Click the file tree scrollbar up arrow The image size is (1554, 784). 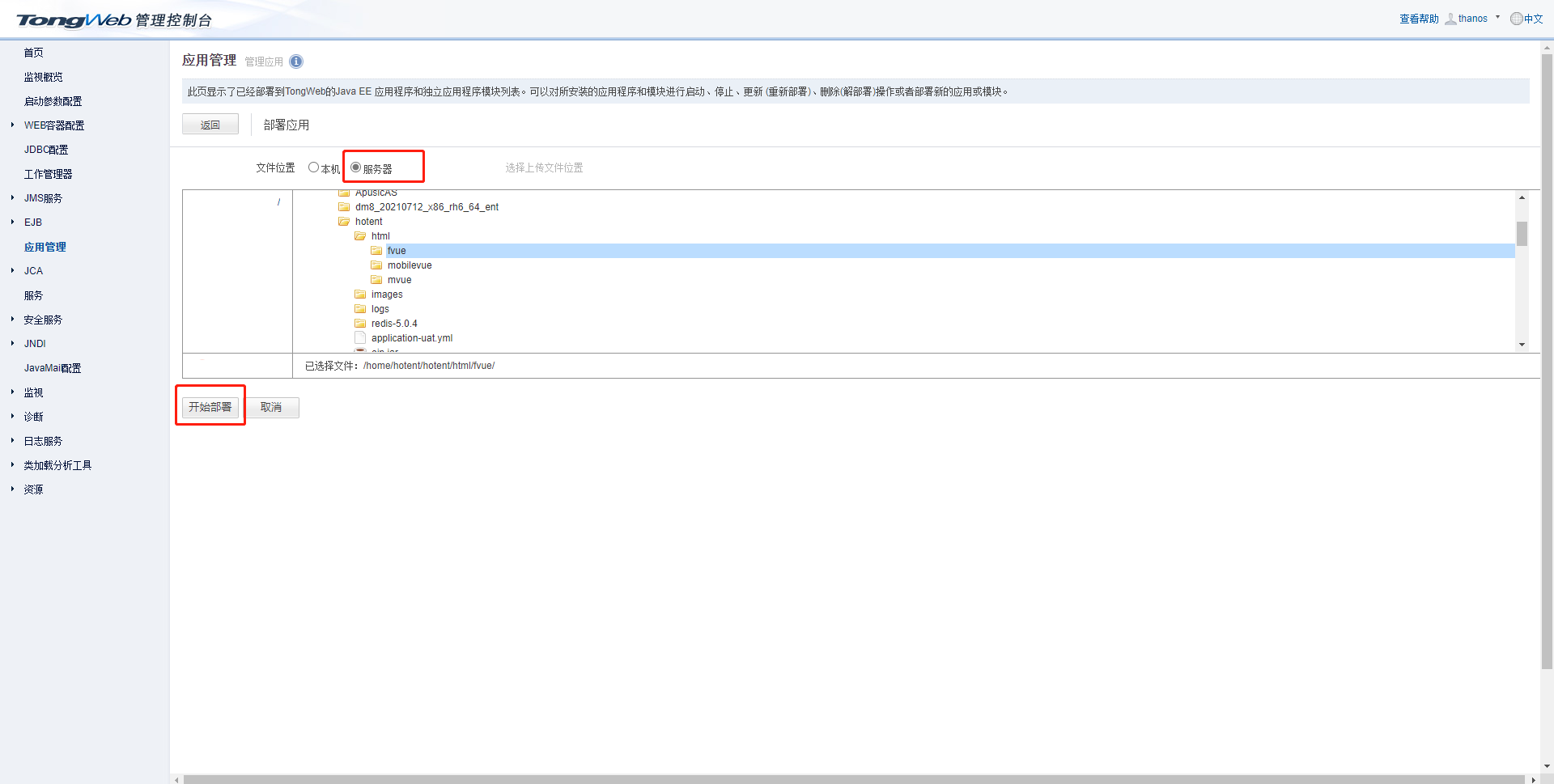(x=1522, y=197)
